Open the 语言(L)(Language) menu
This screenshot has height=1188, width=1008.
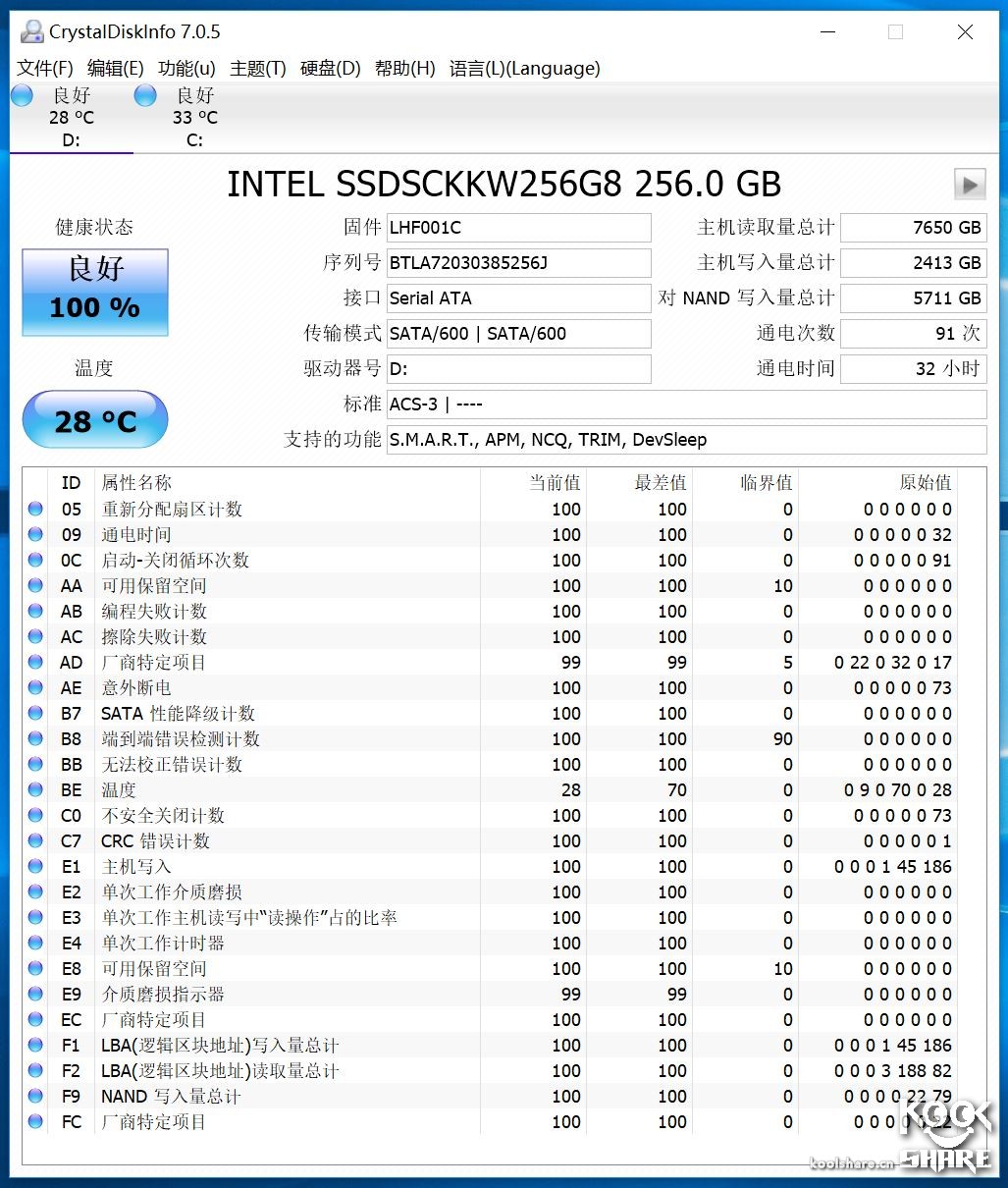(524, 68)
